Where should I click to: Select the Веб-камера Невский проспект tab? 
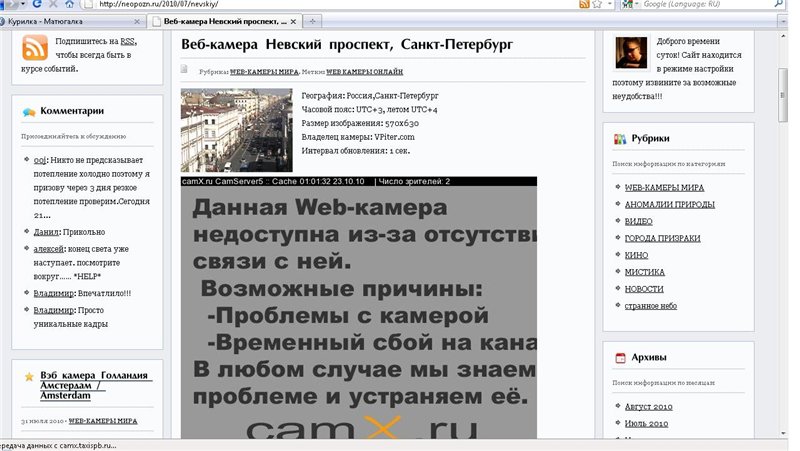(224, 21)
